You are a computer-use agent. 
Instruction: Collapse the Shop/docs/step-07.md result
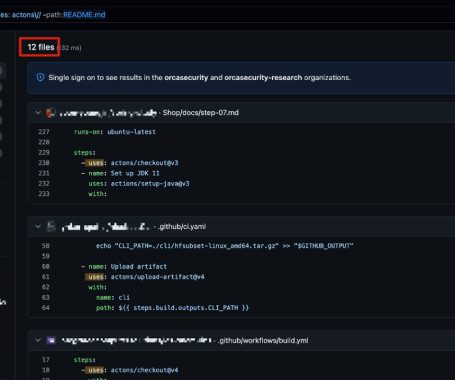[x=38, y=113]
